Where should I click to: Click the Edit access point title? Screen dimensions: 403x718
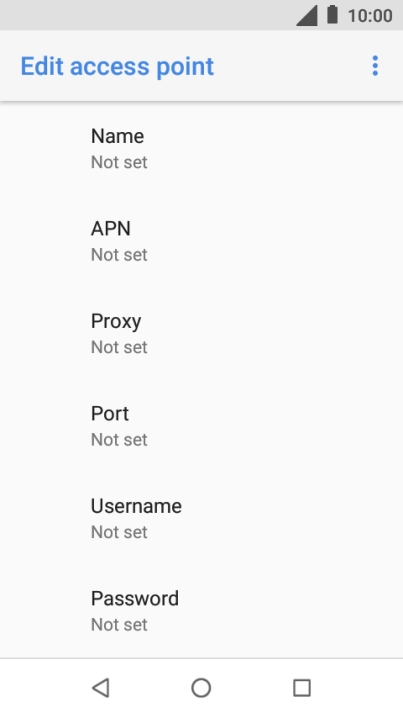click(x=117, y=66)
